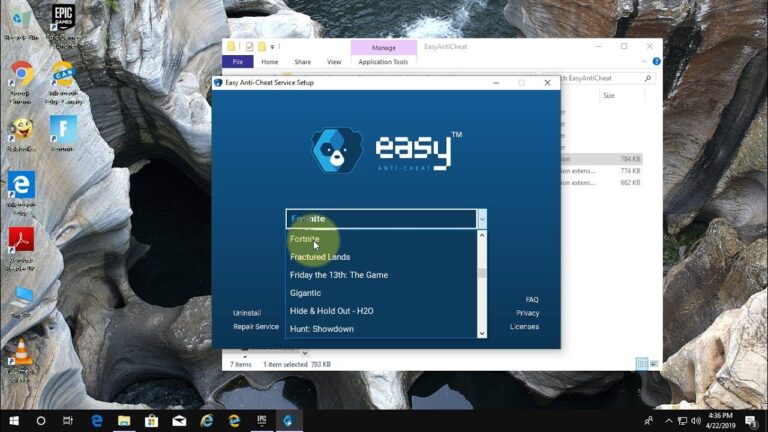Open the taskbar clock showing 4:36 PM
This screenshot has height=432, width=768.
(x=720, y=421)
